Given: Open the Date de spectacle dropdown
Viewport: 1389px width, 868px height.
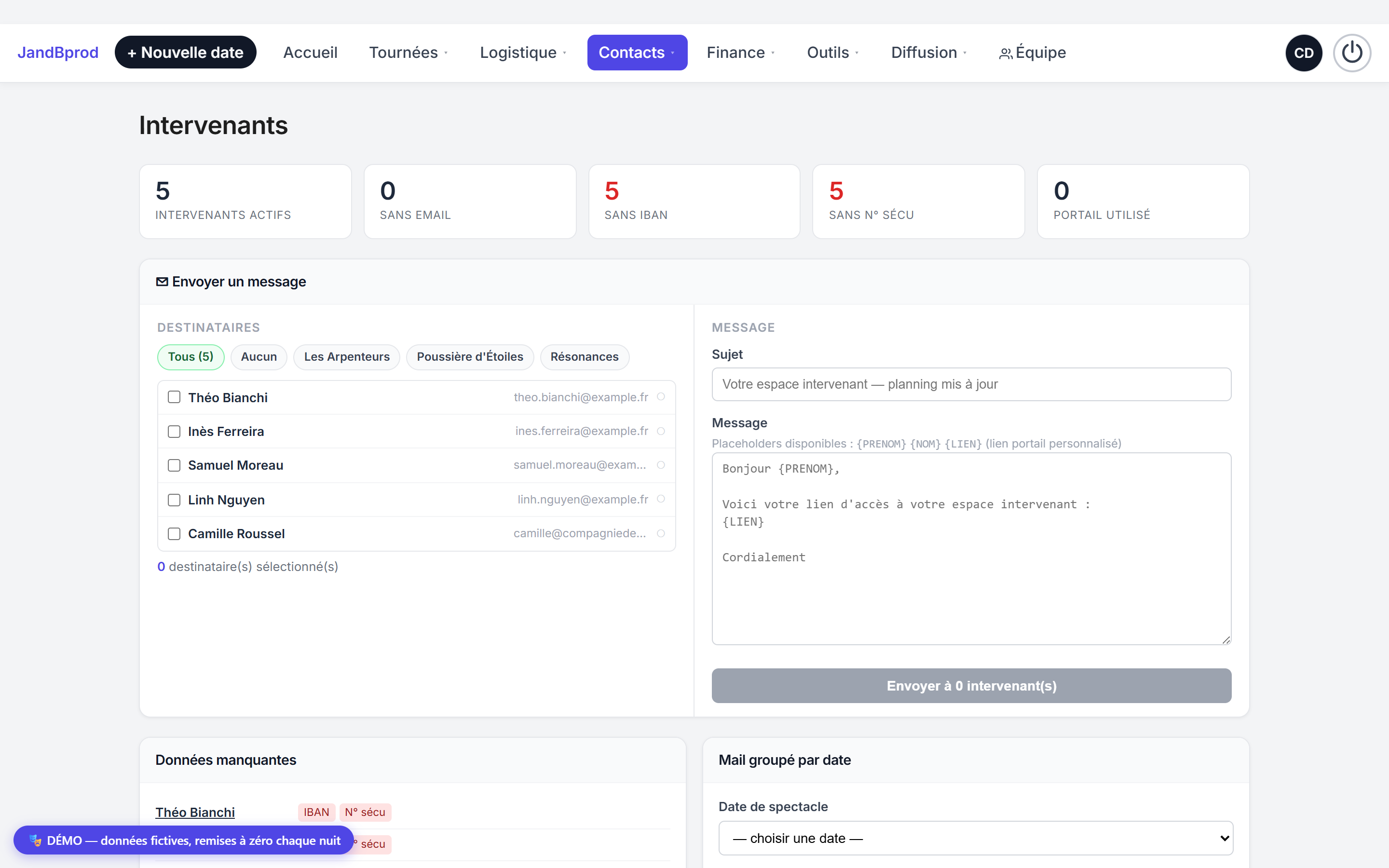Looking at the screenshot, I should point(975,838).
